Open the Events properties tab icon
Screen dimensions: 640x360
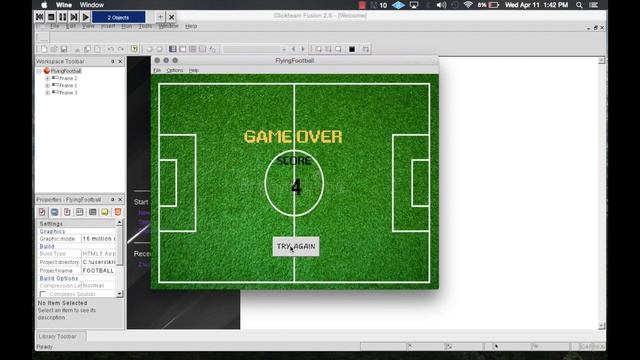[x=93, y=212]
